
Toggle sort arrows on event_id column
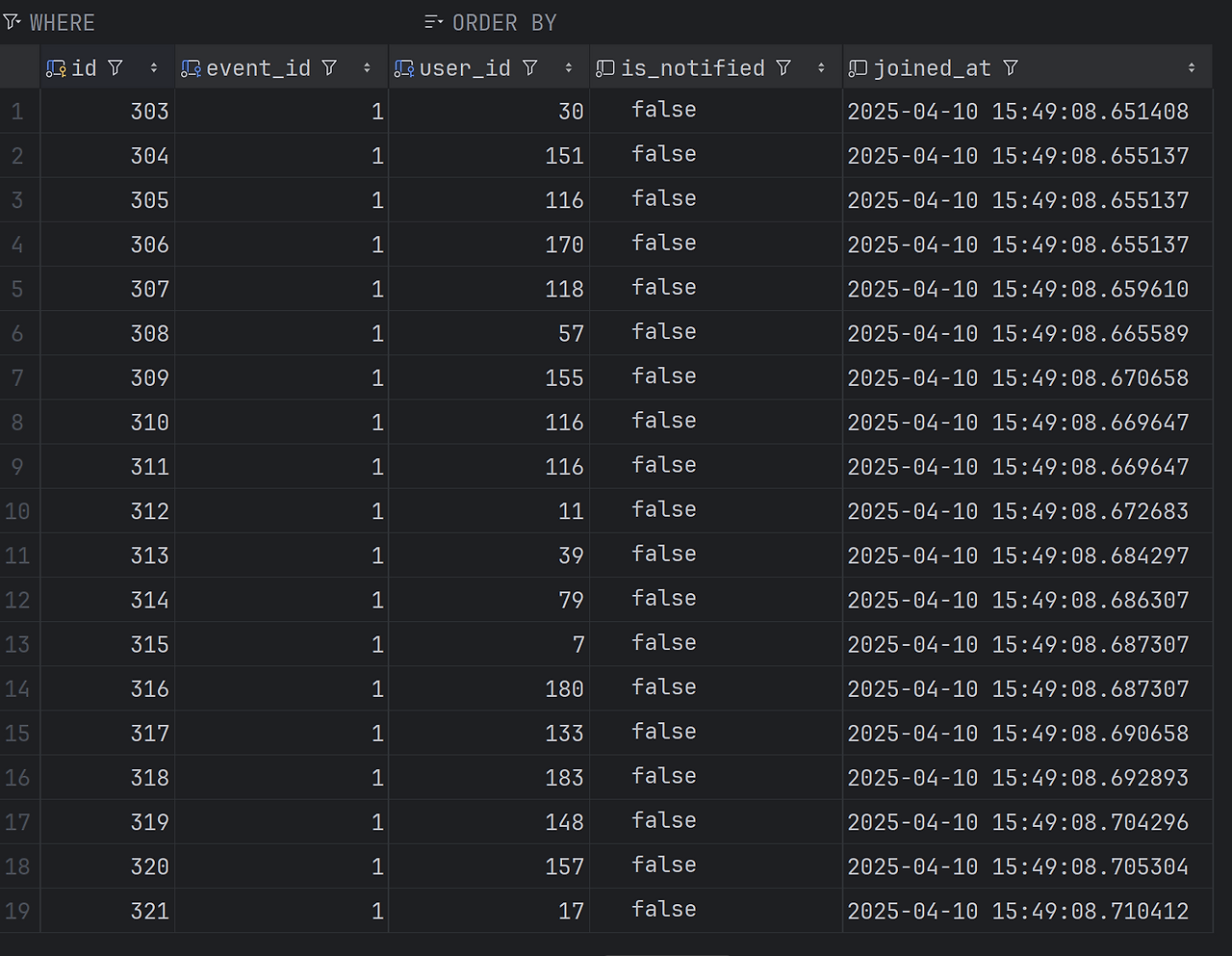(x=367, y=67)
